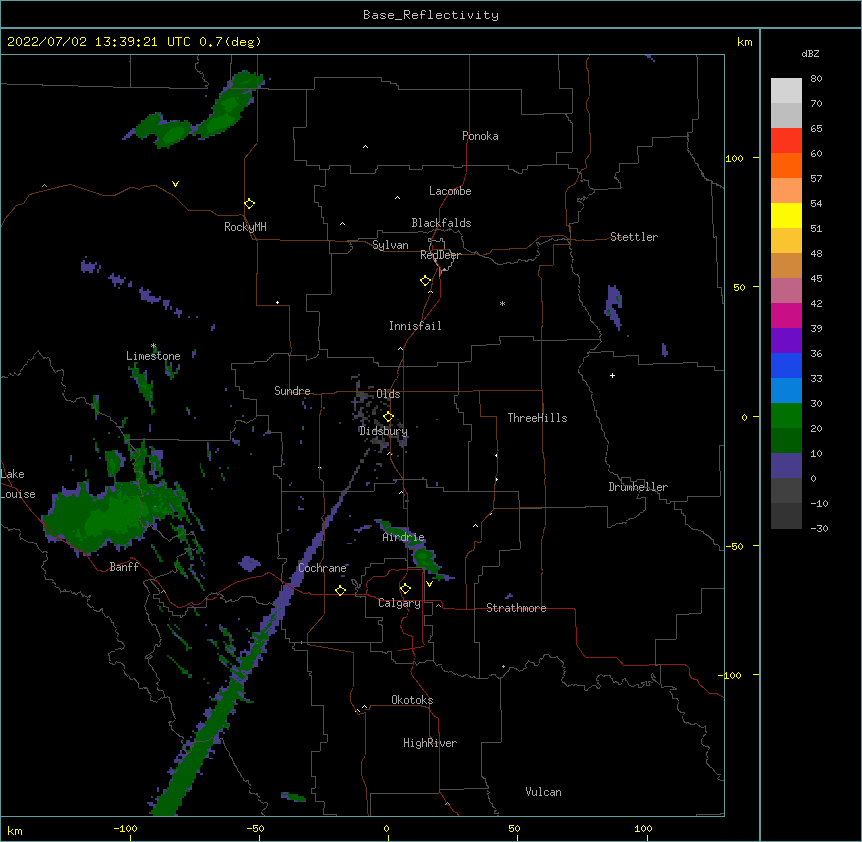Viewport: 862px width, 842px height.
Task: Click the RockyMH station diamond marker
Action: tap(249, 204)
